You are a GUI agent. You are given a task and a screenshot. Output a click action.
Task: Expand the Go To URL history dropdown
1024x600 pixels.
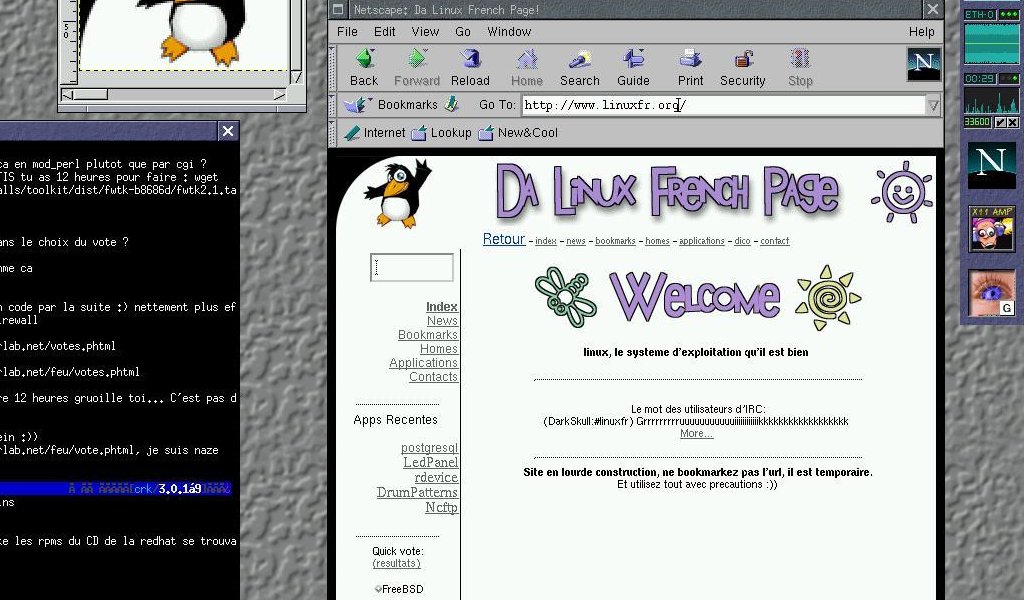coord(933,105)
